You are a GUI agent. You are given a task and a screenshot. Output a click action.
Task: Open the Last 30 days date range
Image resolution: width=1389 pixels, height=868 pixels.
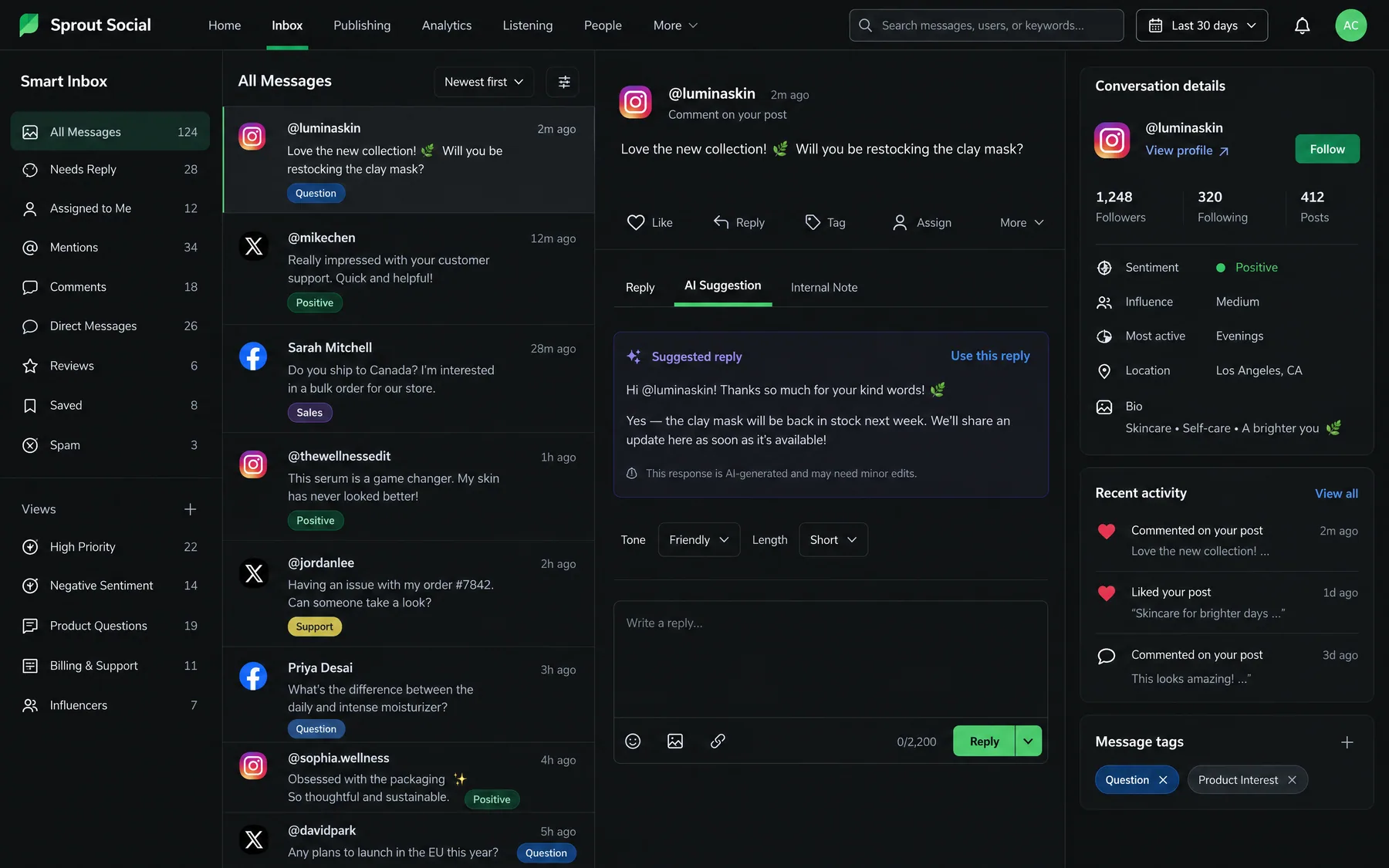coord(1201,25)
